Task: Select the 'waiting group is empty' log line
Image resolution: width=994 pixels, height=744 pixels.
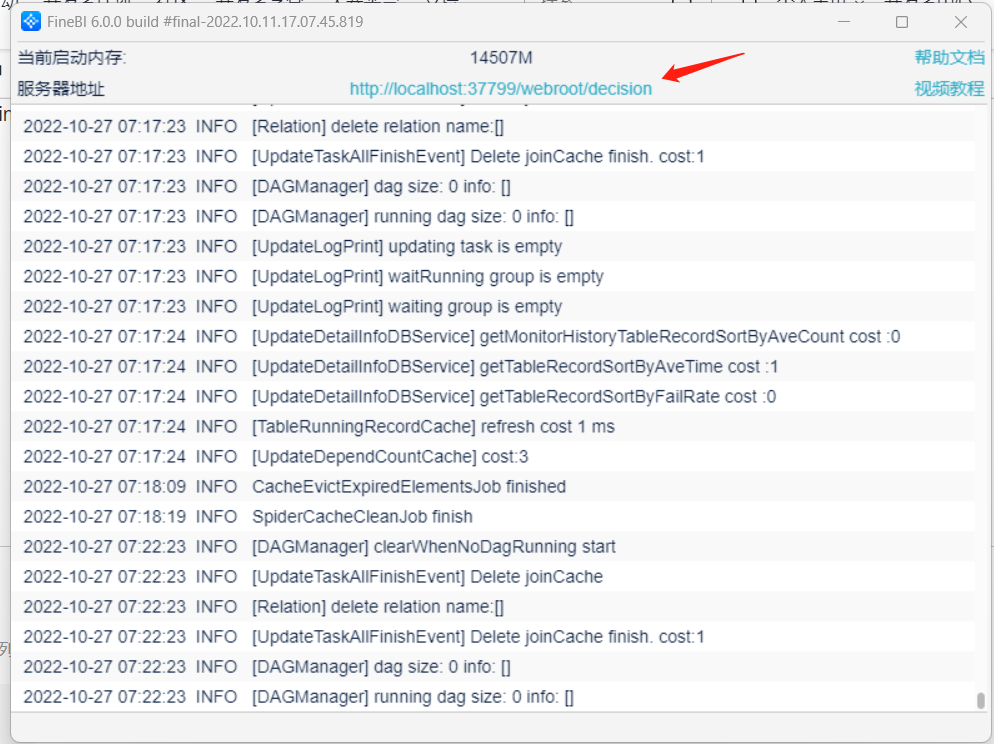Action: [x=493, y=307]
